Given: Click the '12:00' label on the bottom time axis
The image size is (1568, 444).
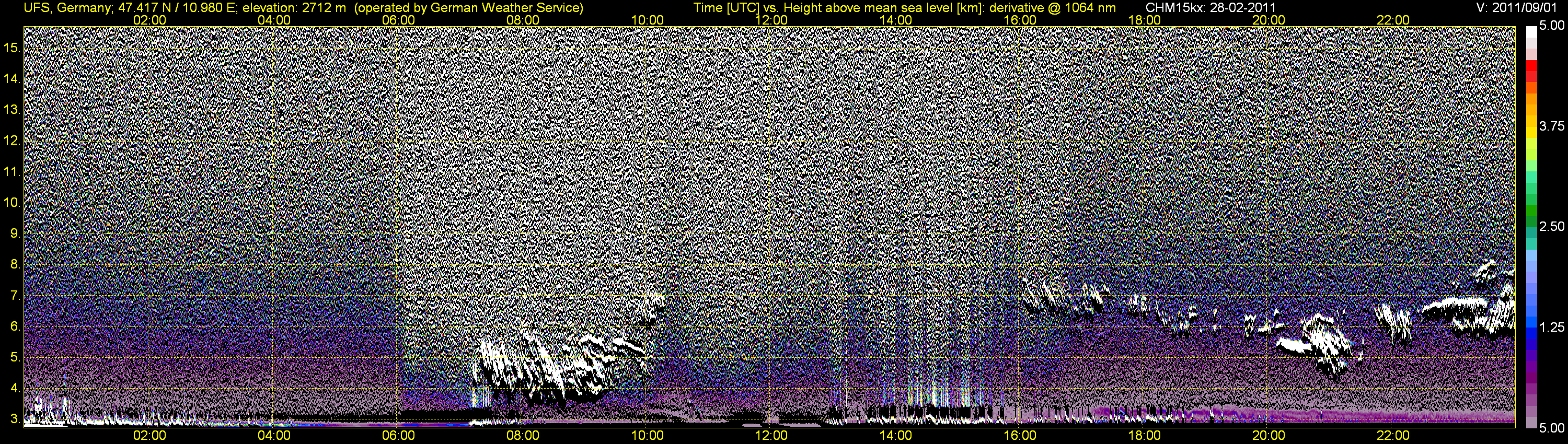Looking at the screenshot, I should click(771, 436).
